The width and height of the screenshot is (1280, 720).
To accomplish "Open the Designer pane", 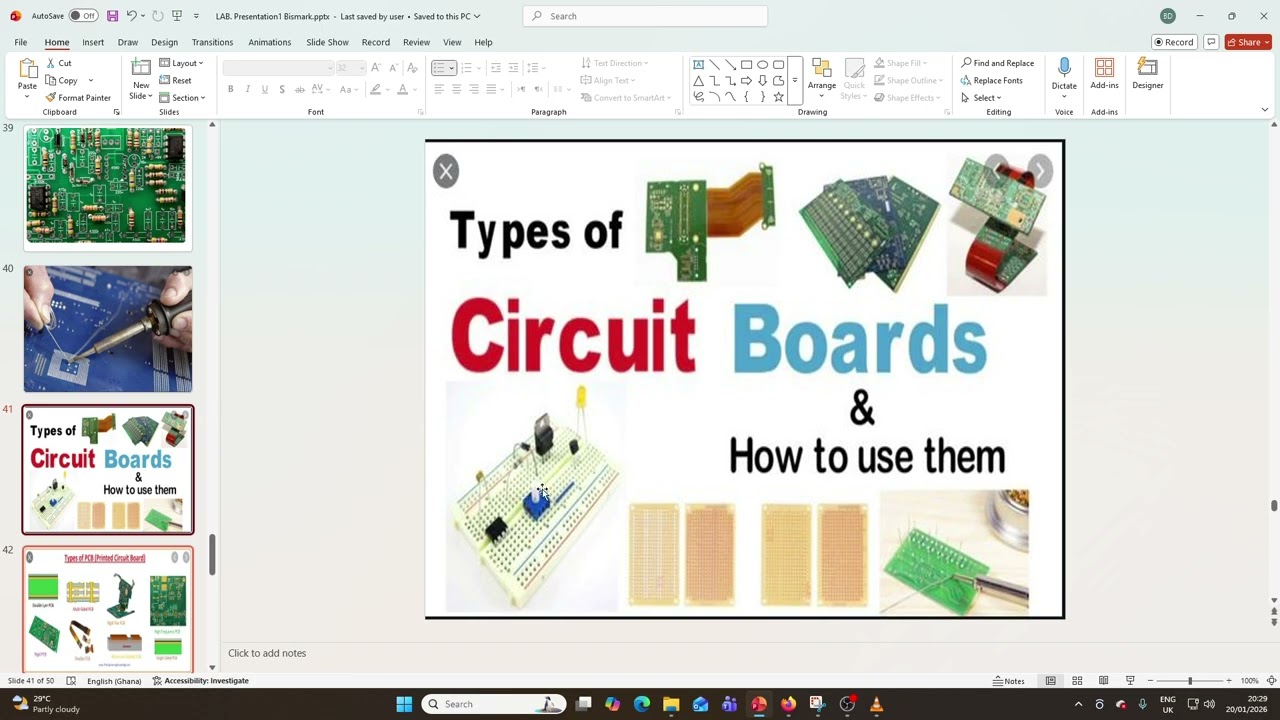I will coord(1147,75).
